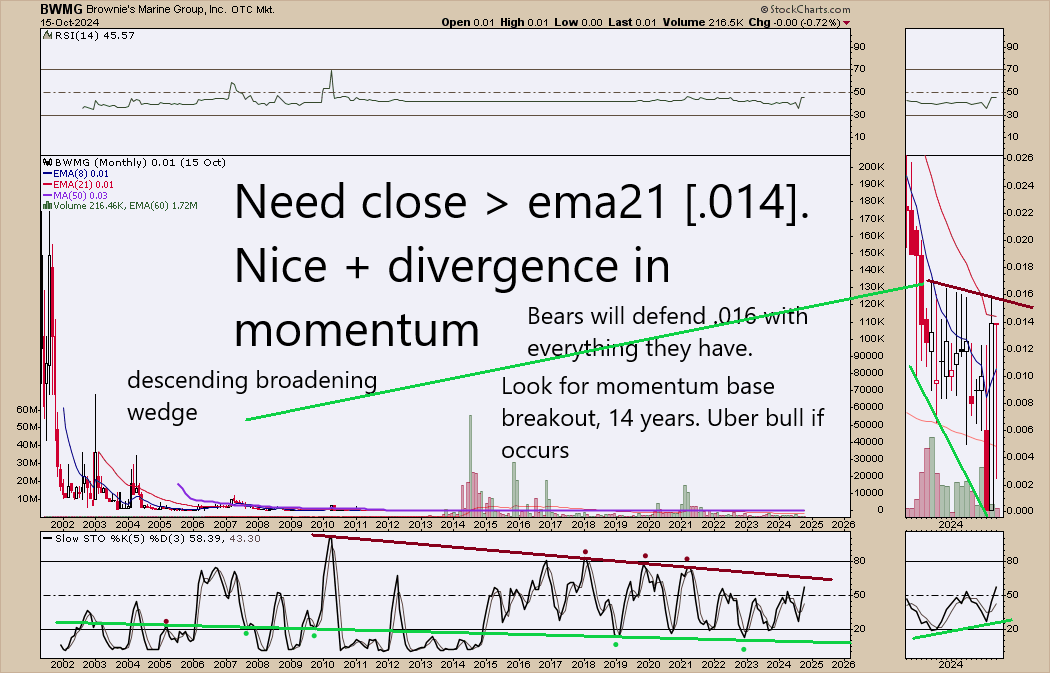Click the 'descending broadening wedge' annotation
Screen dimensions: 1050x673
252,396
